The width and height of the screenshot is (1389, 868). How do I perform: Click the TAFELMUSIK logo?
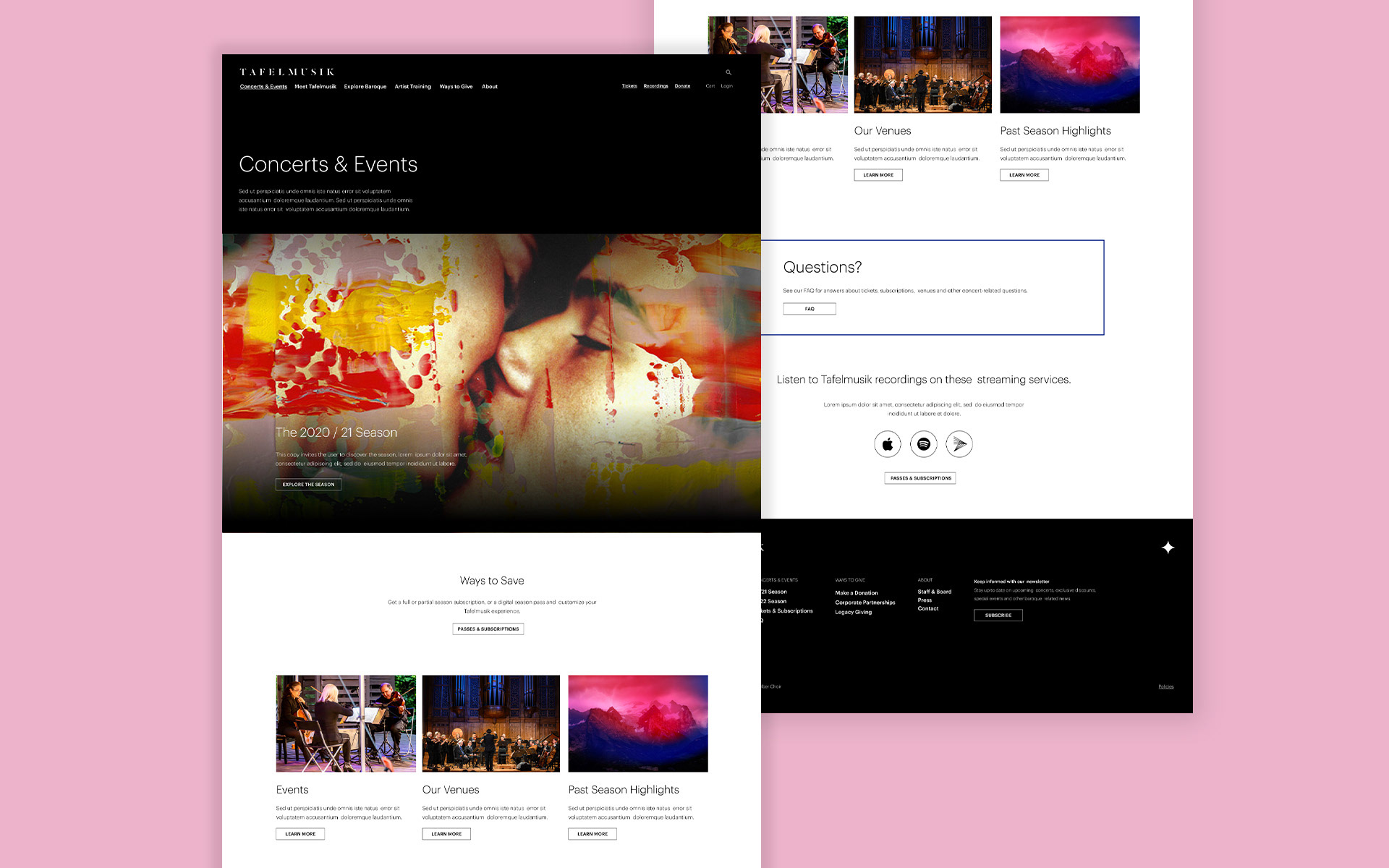287,72
